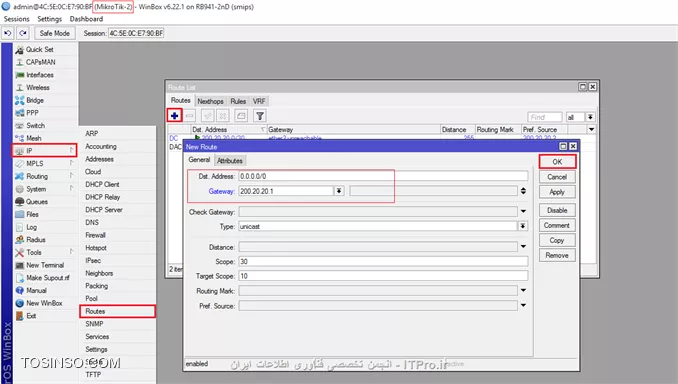Click the undo arrow in the toolbar
Image resolution: width=678 pixels, height=384 pixels.
7,33
